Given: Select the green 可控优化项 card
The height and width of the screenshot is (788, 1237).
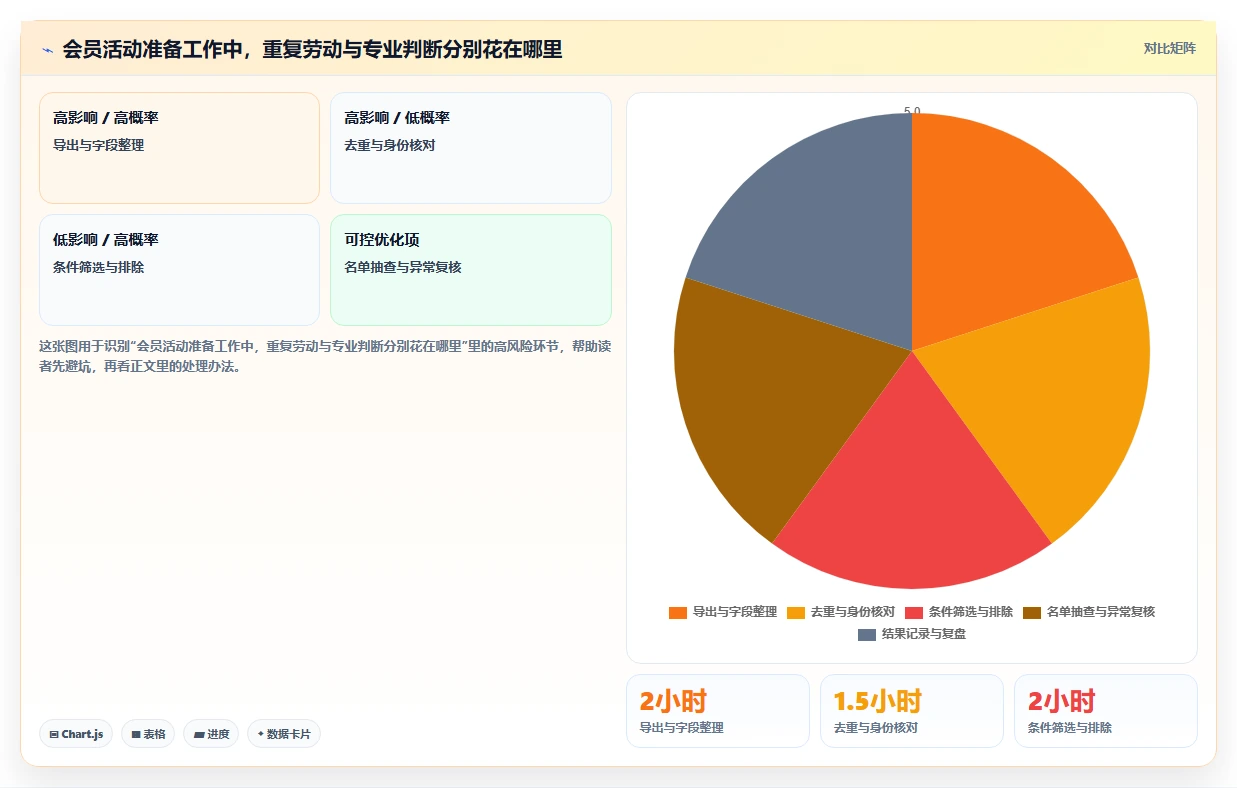Looking at the screenshot, I should 471,270.
